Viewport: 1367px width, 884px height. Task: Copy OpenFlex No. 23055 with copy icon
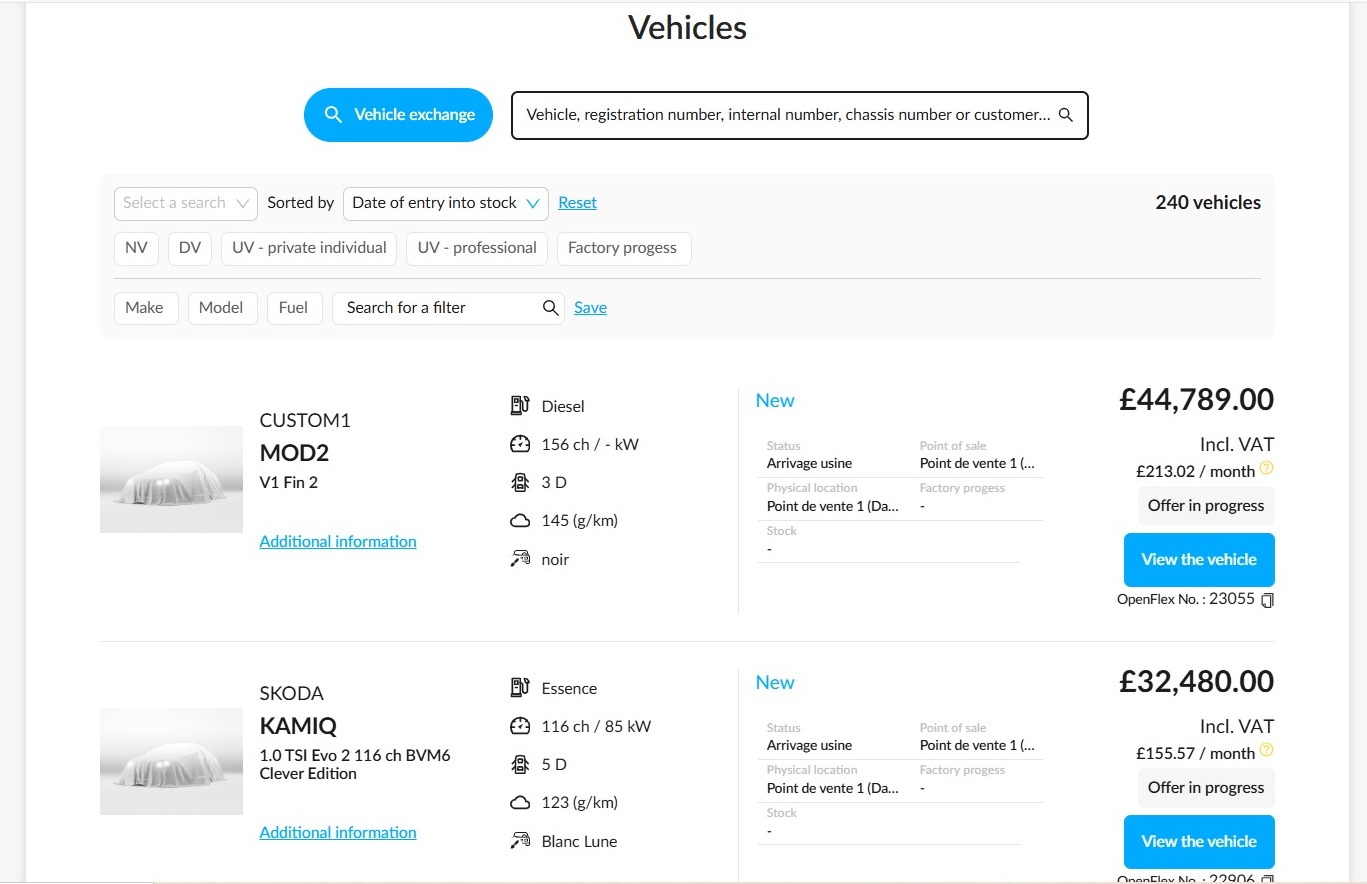click(1267, 600)
